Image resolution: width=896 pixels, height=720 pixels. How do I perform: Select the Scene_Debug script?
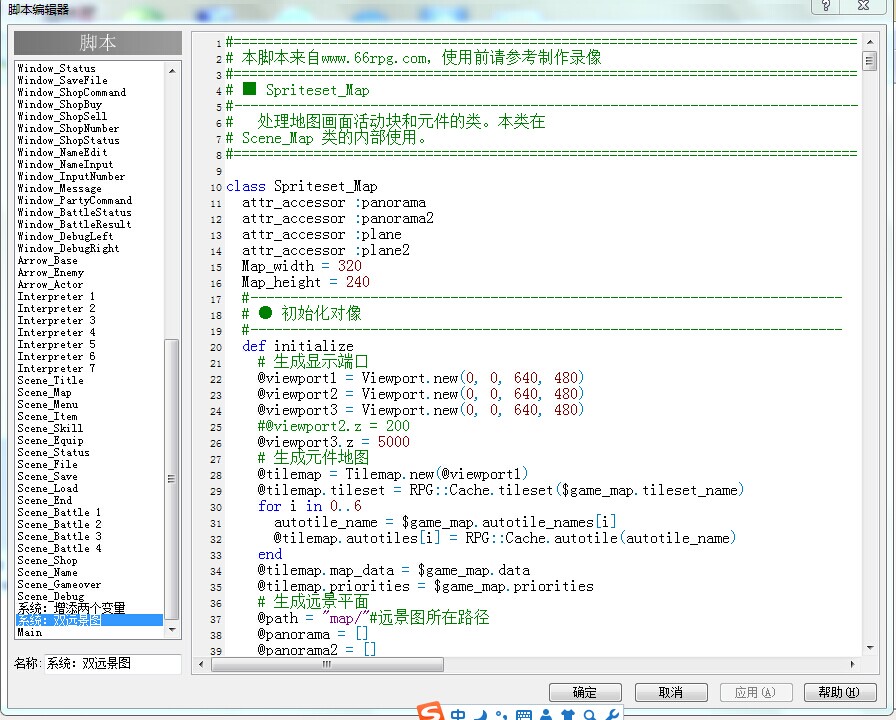[89, 597]
